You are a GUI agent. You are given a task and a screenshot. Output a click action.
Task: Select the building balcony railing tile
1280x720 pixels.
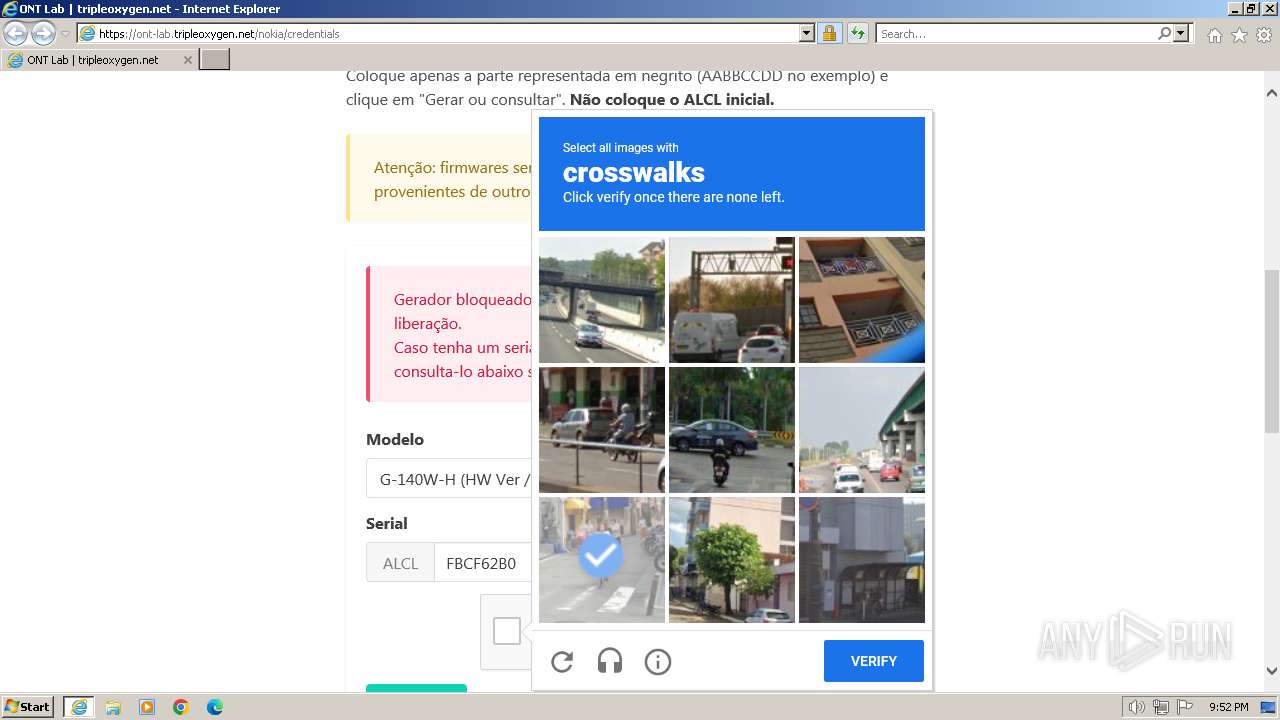coord(862,300)
